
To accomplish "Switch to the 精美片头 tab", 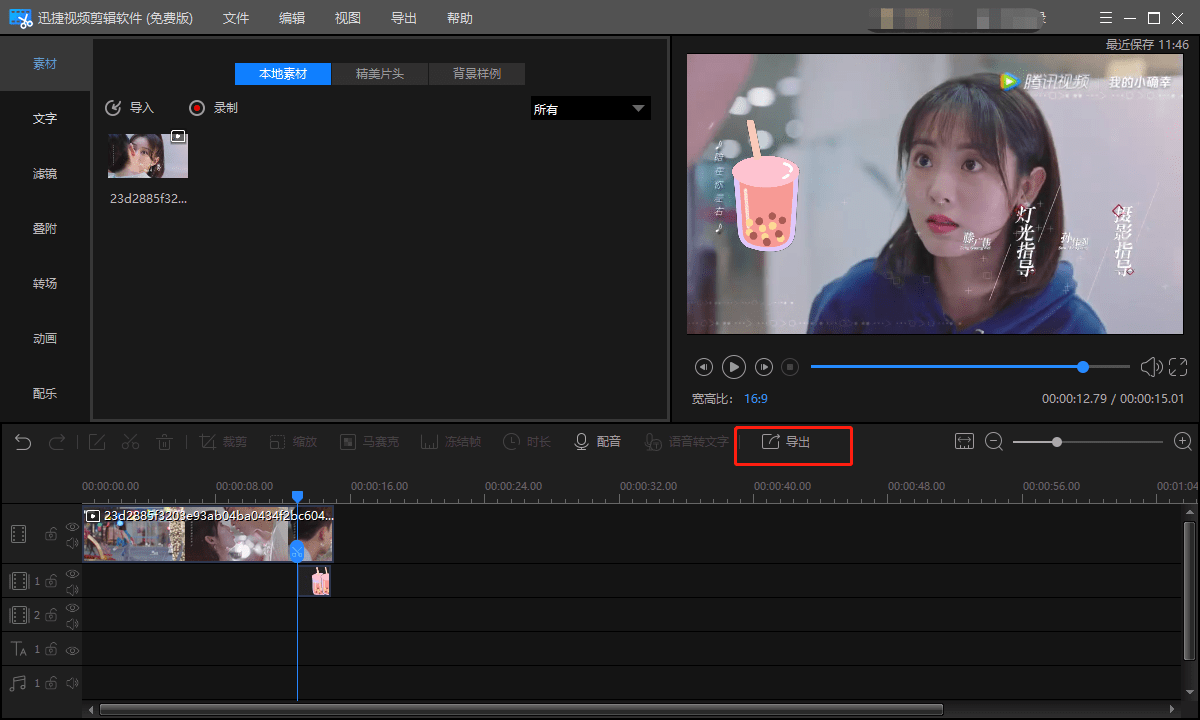I will (x=380, y=74).
